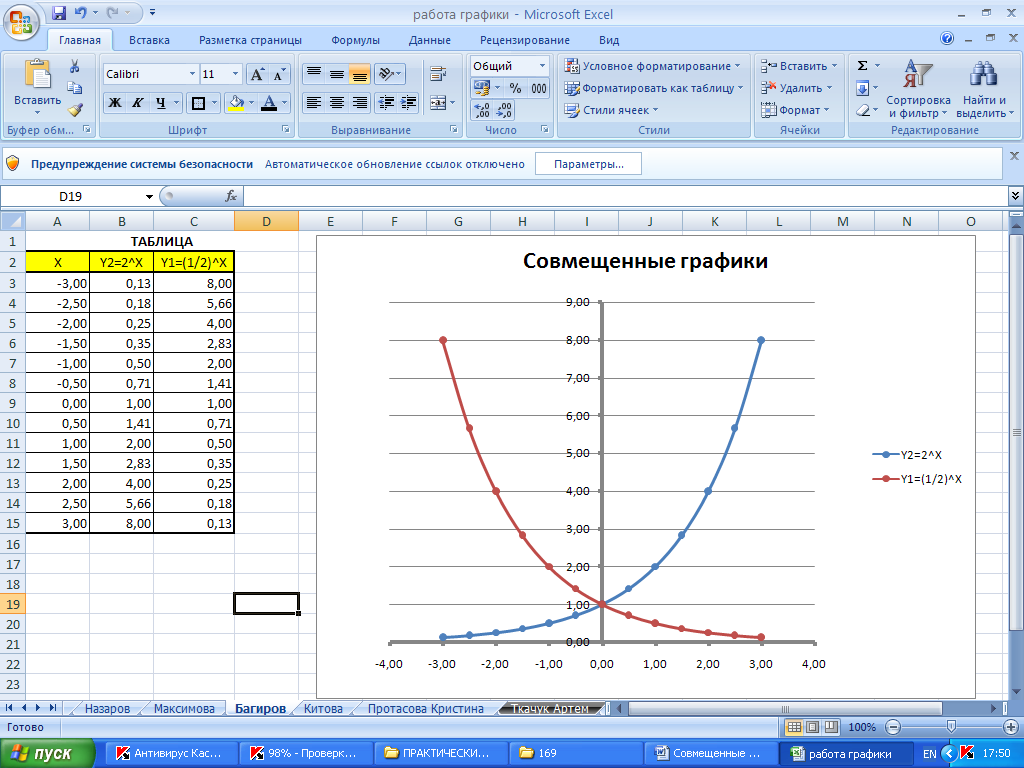Viewport: 1024px width, 768px height.
Task: Click the Orientation text-angle icon
Action: point(386,74)
